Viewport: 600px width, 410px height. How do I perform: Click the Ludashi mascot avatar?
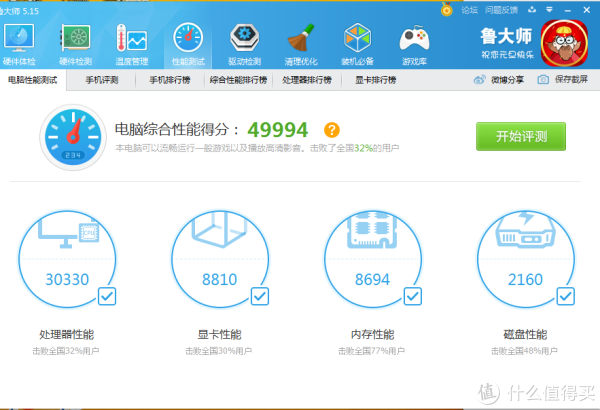coord(564,43)
